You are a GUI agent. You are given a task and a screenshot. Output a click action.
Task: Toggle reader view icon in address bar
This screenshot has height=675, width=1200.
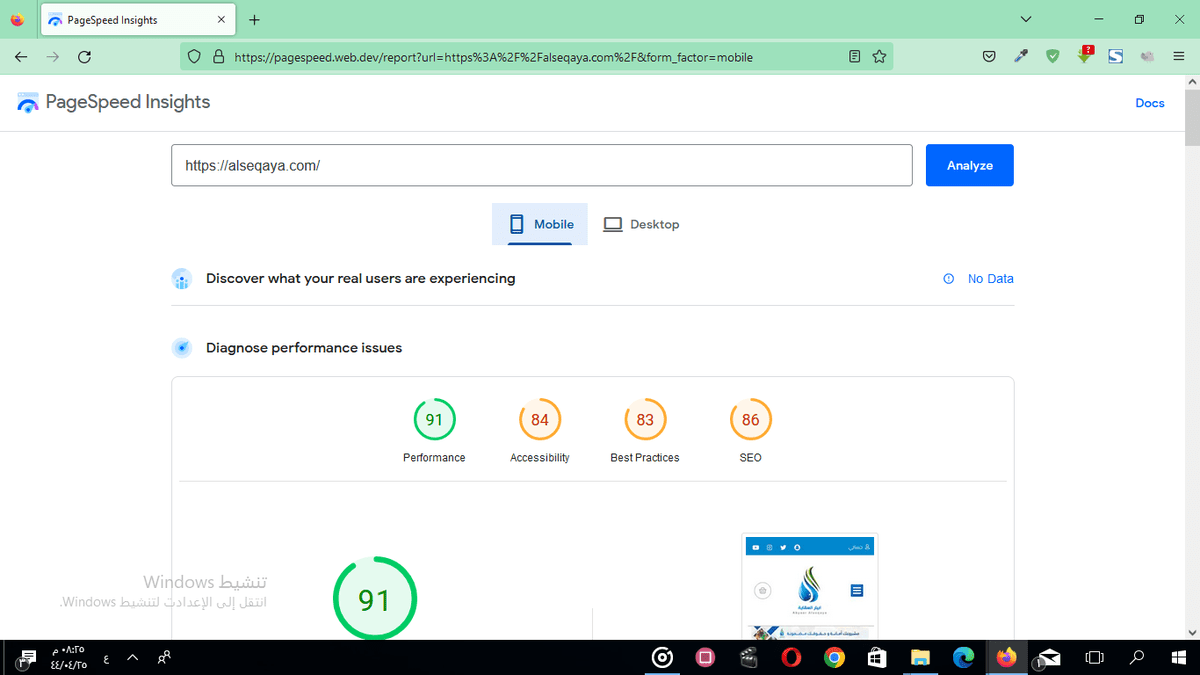854,57
